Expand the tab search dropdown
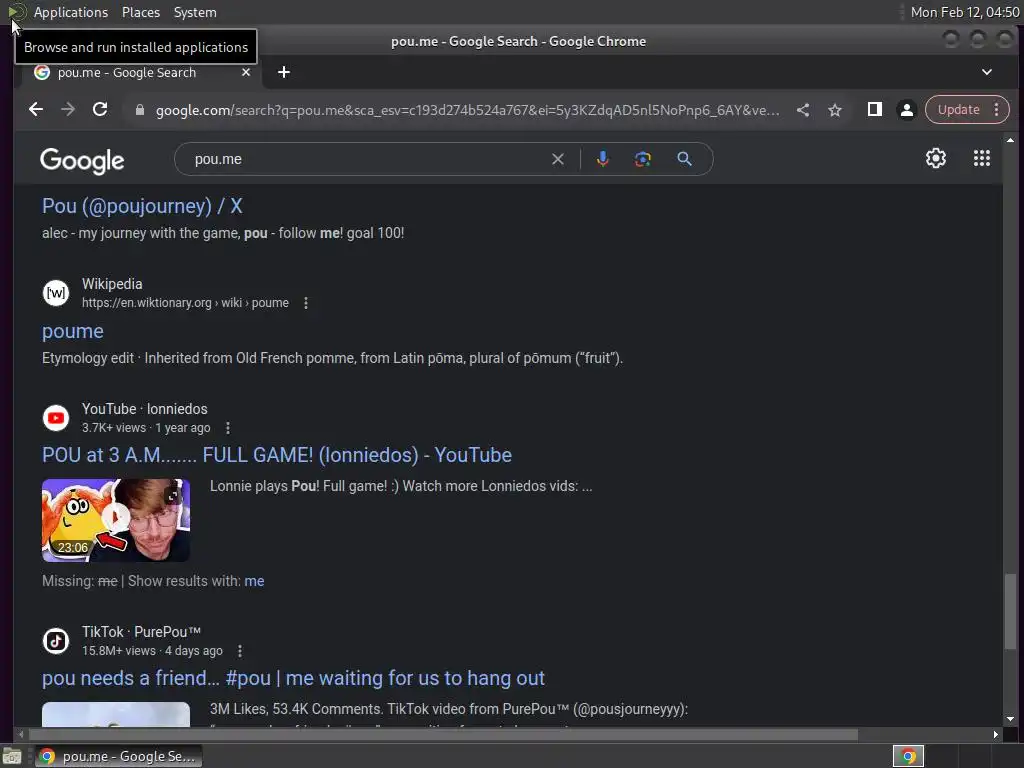Image resolution: width=1024 pixels, height=768 pixels. coord(987,72)
